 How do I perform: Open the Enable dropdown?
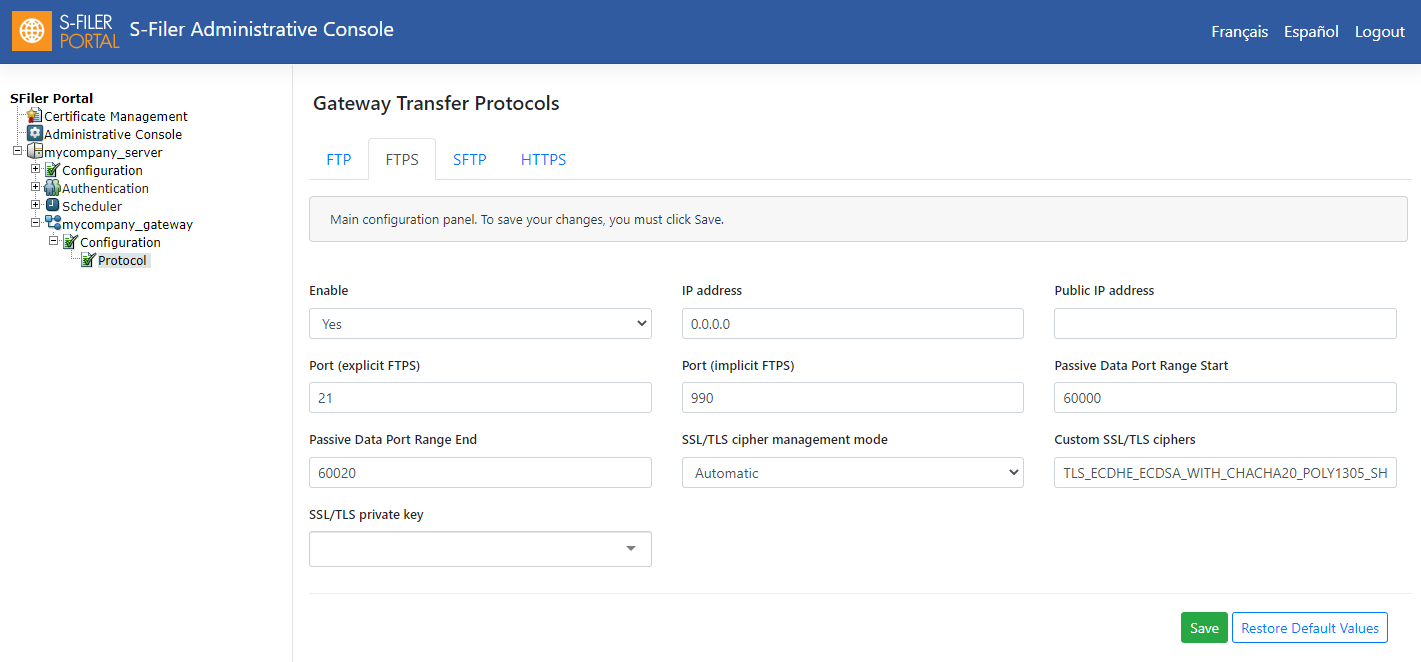[480, 324]
